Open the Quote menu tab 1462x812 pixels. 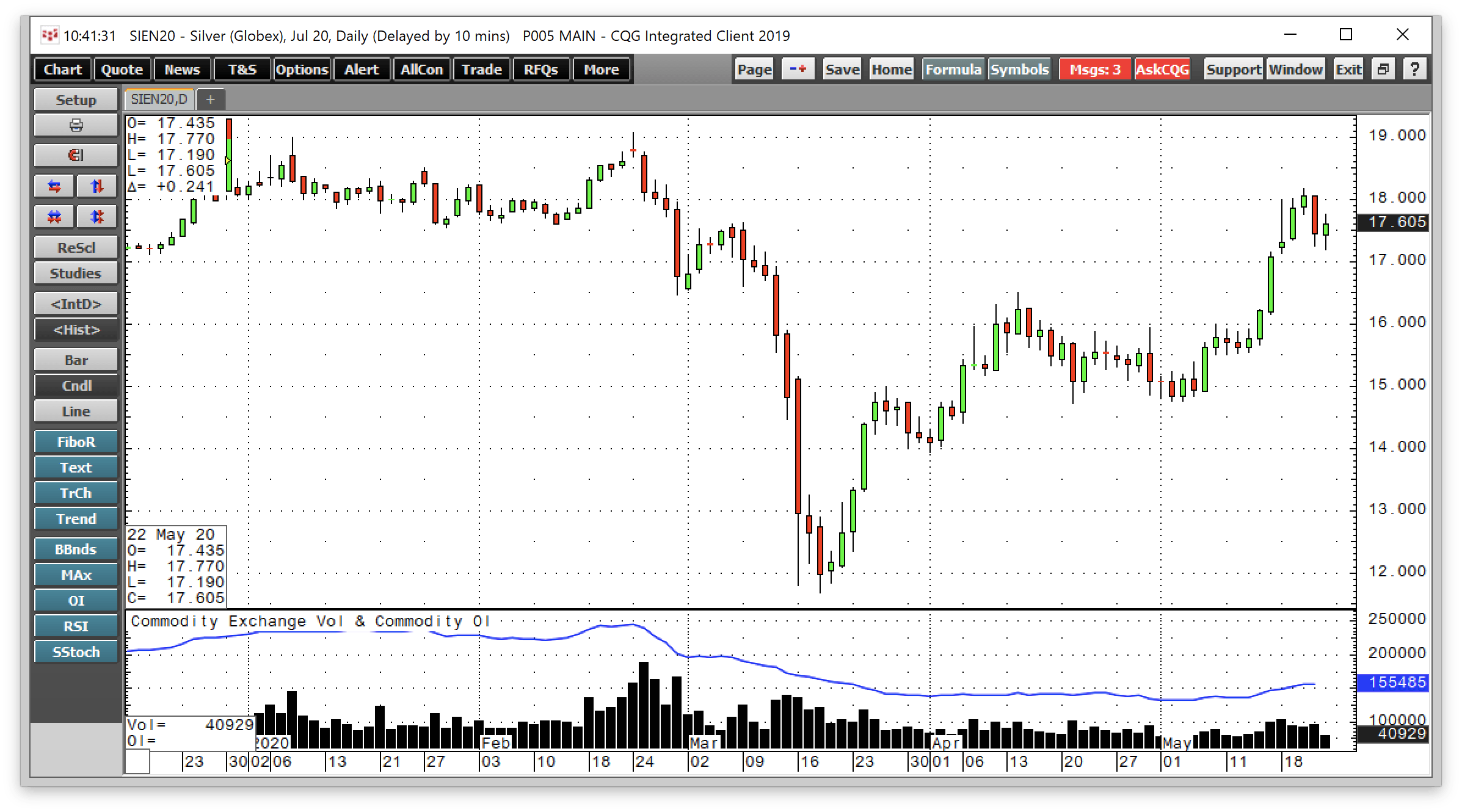pyautogui.click(x=122, y=69)
